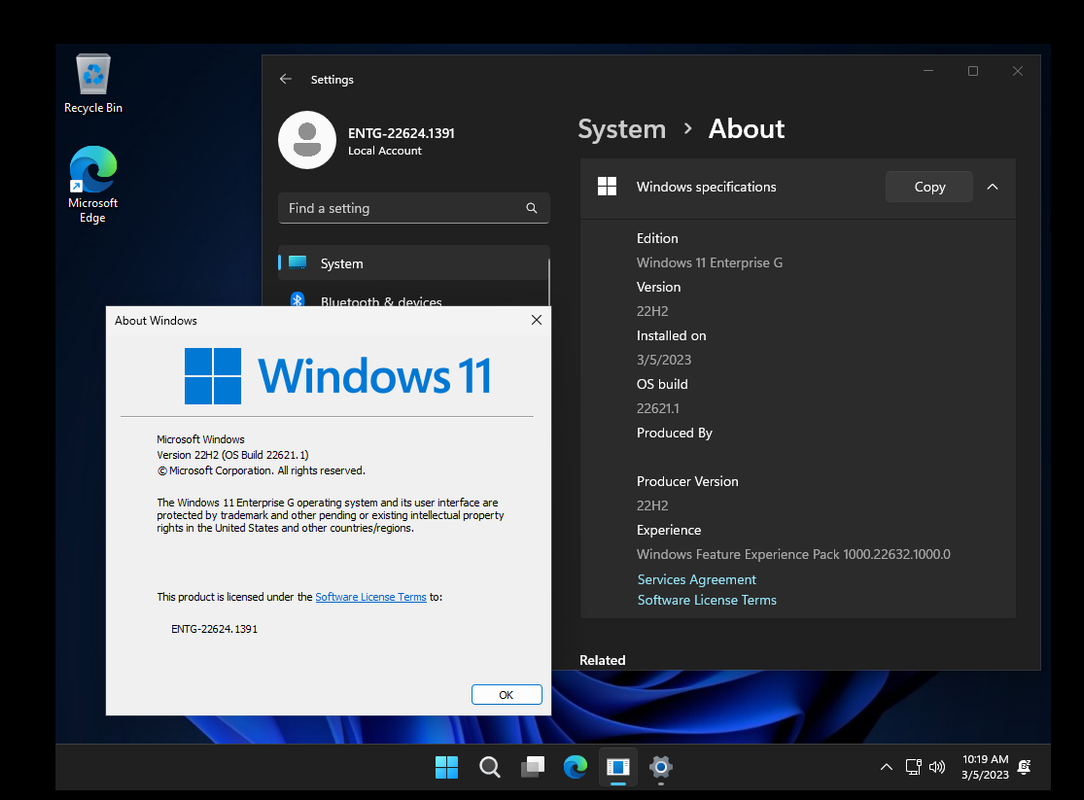Viewport: 1084px width, 800px height.
Task: Collapse the Windows specifications section
Action: coord(992,187)
